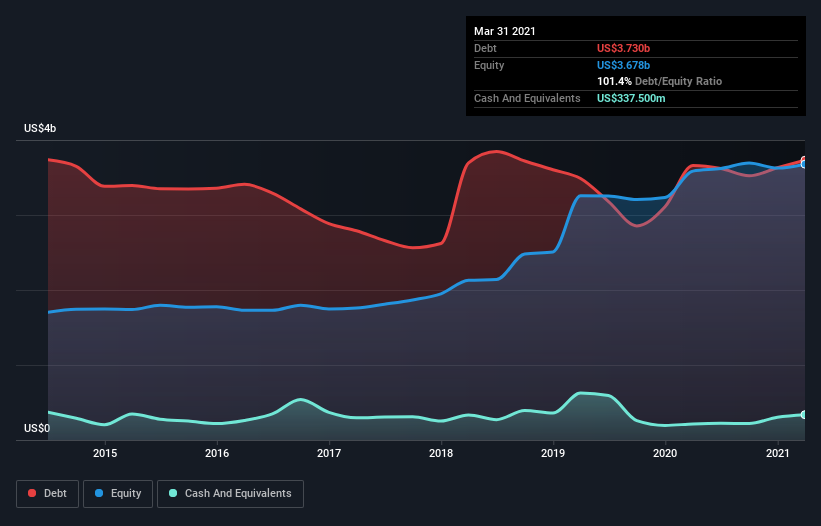Toggle Cash And Equivalents legend button
Viewport: 821px width, 526px height.
[230, 494]
